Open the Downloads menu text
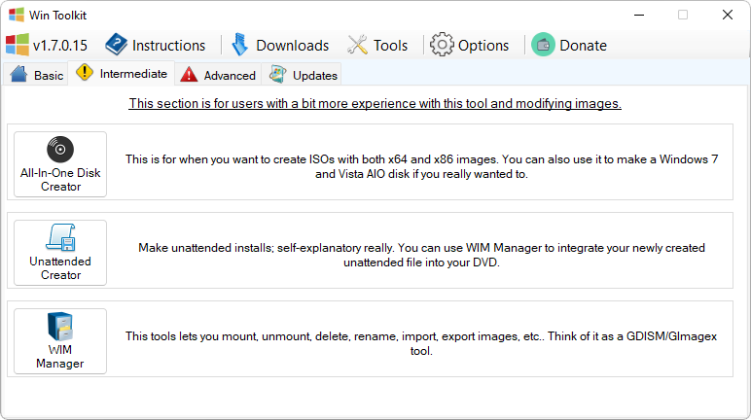 click(x=292, y=45)
